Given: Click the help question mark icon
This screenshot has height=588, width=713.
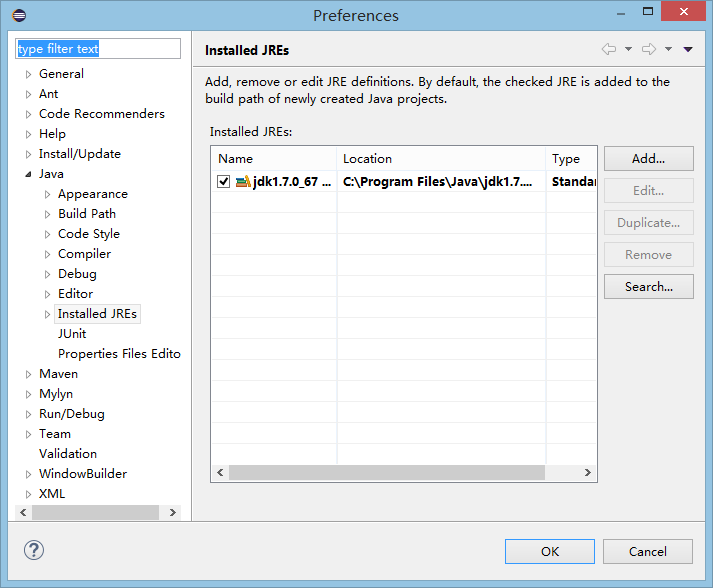Looking at the screenshot, I should (34, 550).
